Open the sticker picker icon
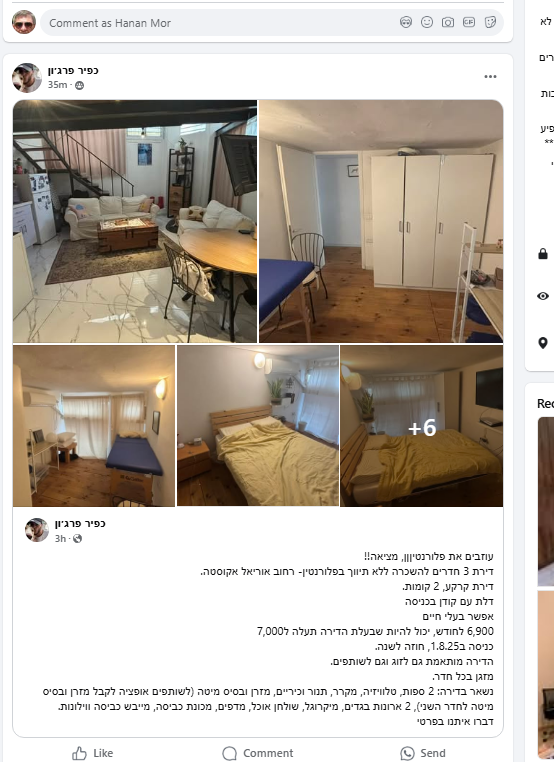Viewport: 554px width, 762px height. (490, 22)
